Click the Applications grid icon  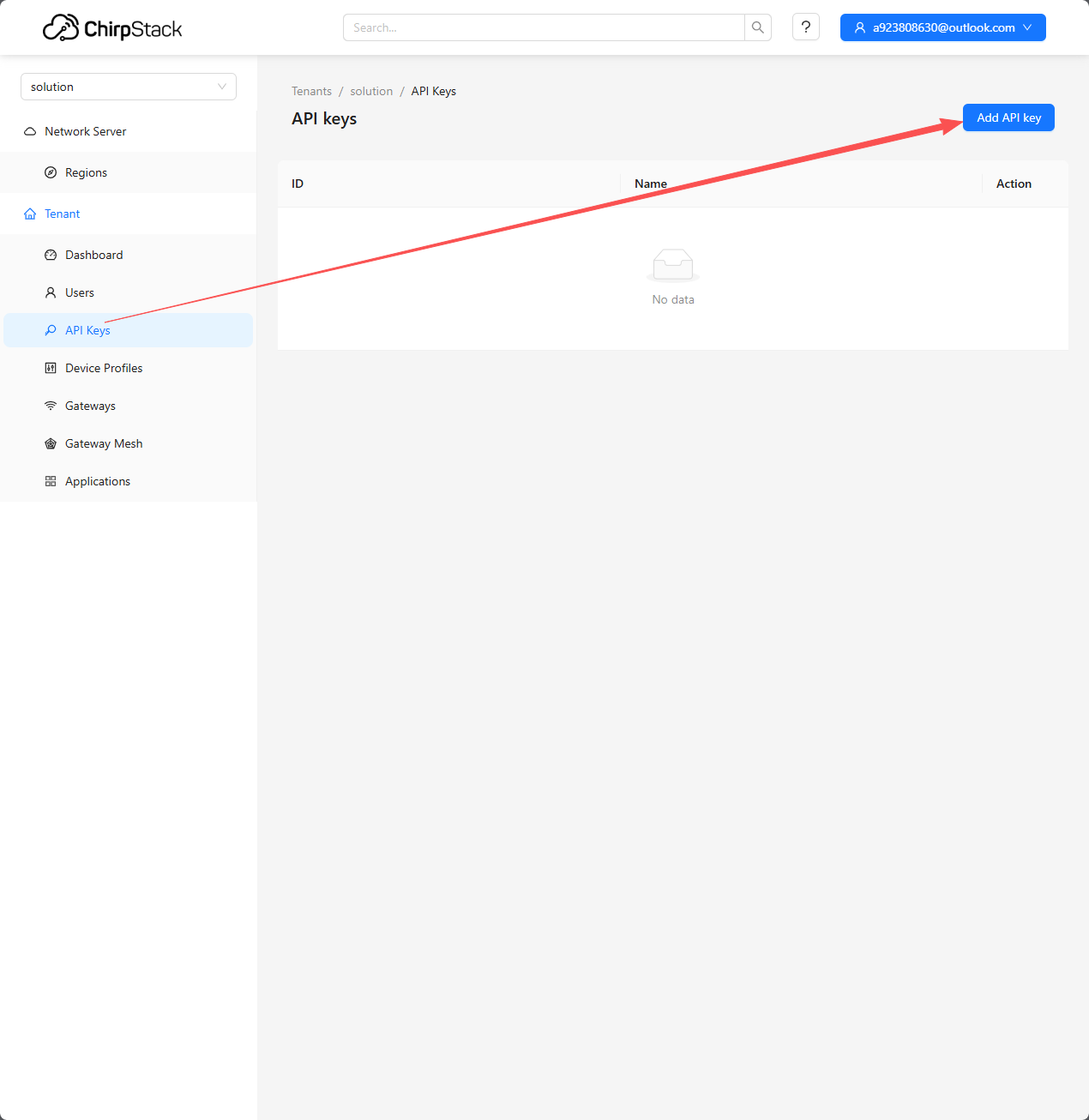(51, 481)
